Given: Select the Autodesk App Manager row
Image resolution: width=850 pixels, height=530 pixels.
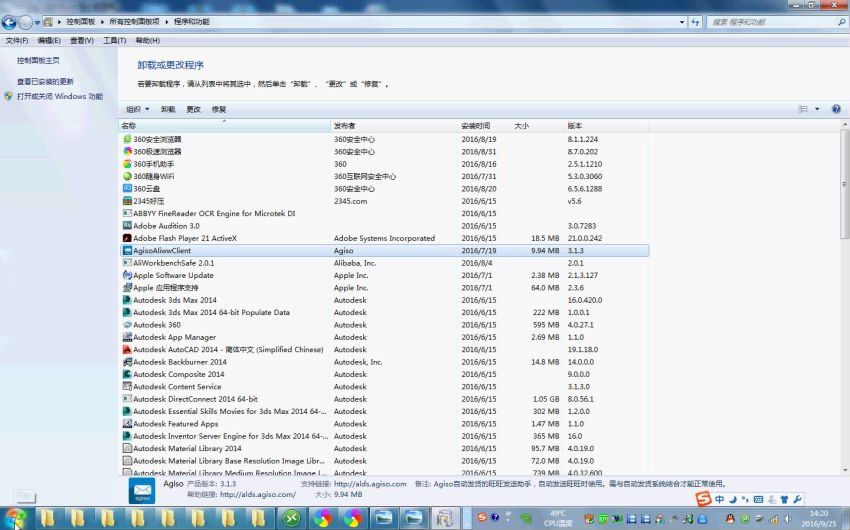Looking at the screenshot, I should click(384, 337).
